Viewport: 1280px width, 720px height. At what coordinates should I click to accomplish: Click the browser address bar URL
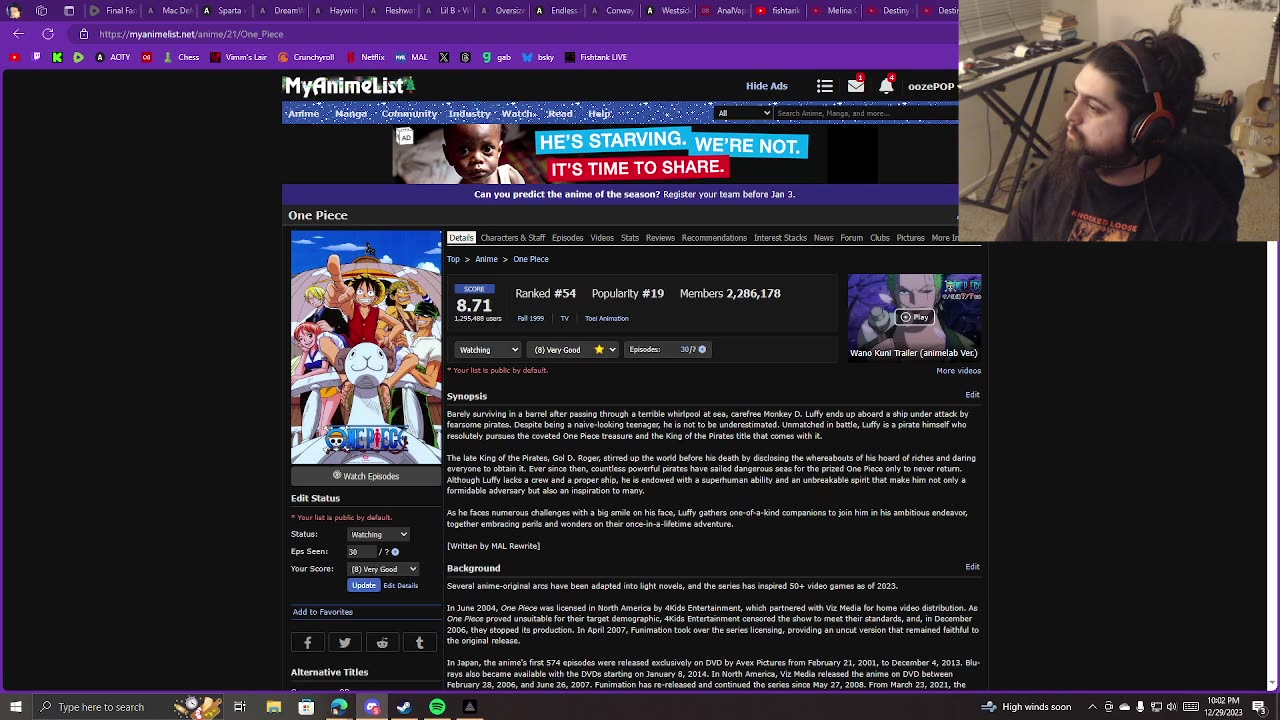(191, 34)
